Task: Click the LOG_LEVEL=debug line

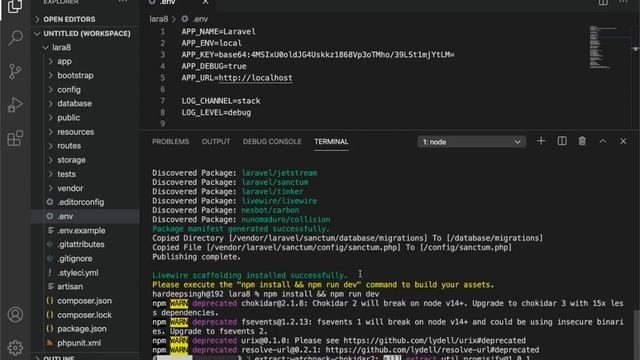Action: 216,112
